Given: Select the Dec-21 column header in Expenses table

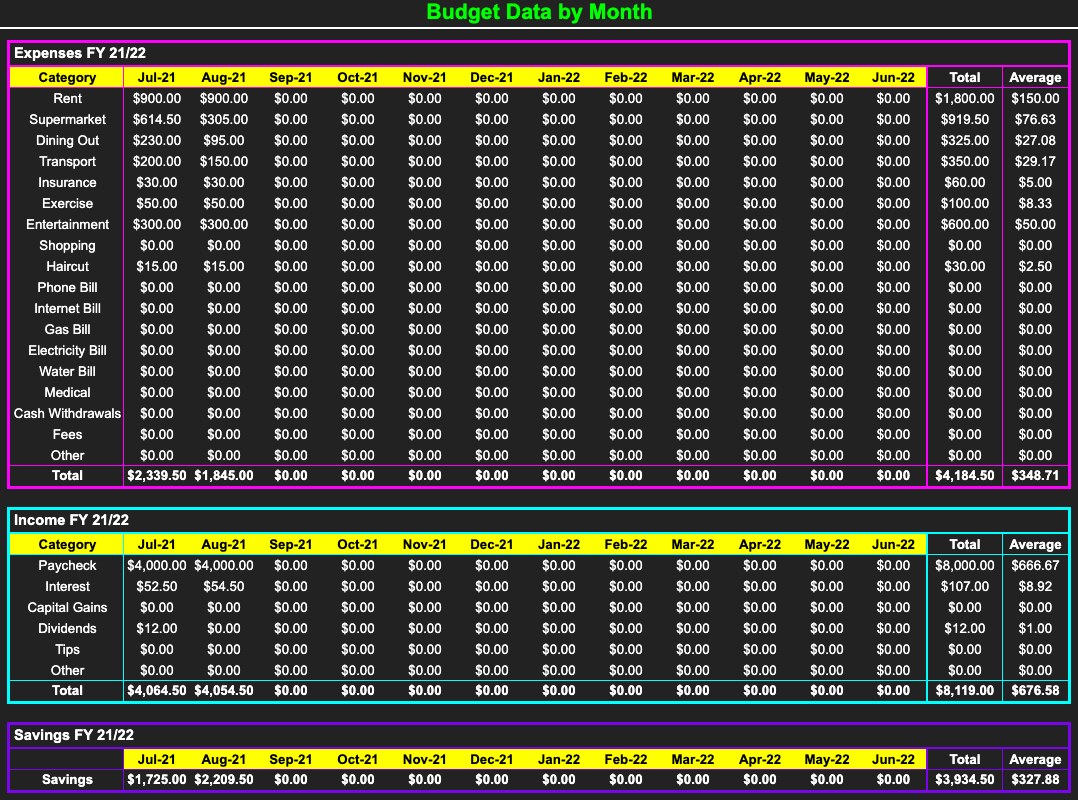Looking at the screenshot, I should [491, 77].
